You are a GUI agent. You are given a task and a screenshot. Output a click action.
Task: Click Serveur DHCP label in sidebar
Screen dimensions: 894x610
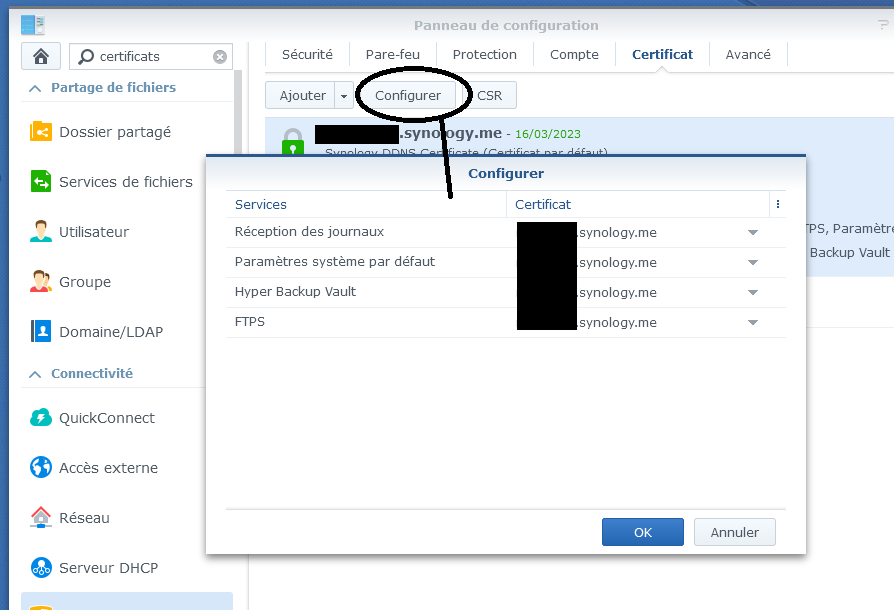108,568
